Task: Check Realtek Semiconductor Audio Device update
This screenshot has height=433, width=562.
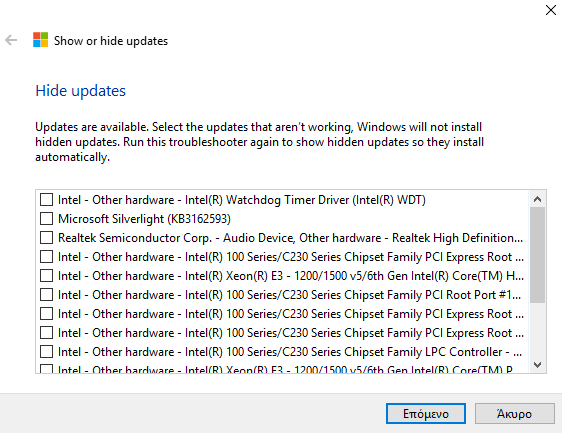Action: [x=47, y=238]
